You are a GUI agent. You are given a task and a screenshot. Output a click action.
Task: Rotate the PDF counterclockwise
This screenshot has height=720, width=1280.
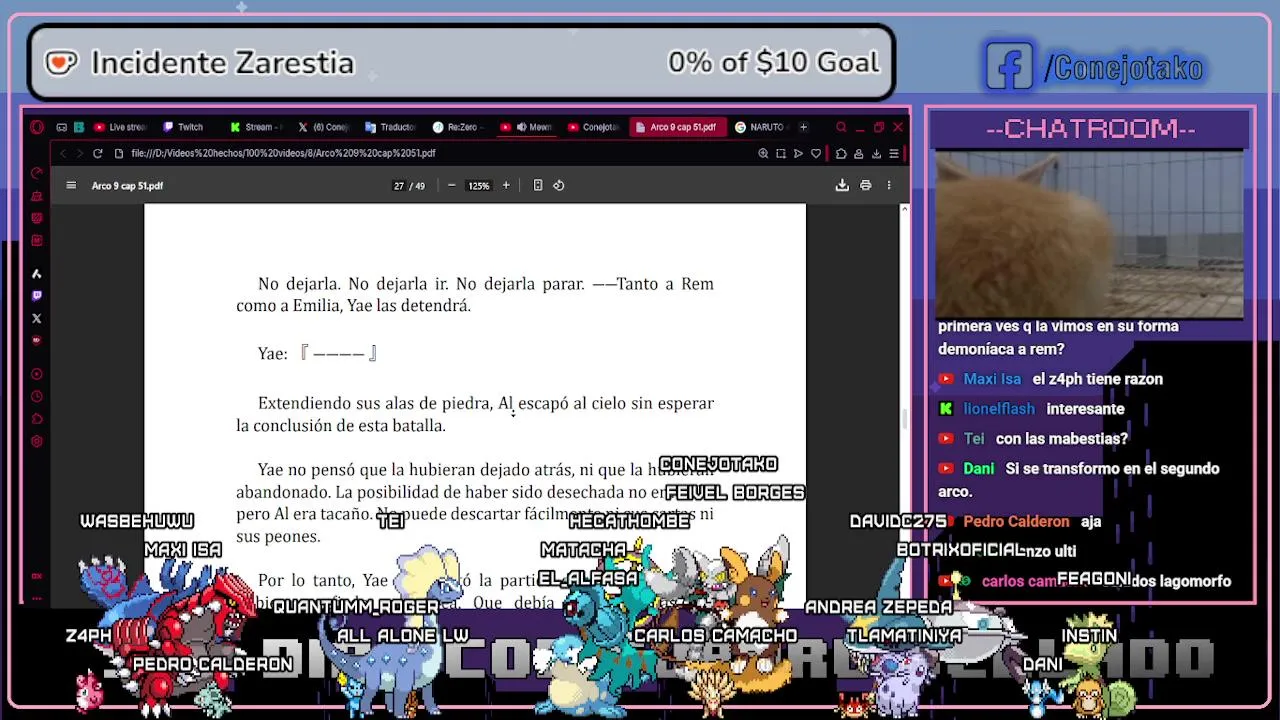(559, 185)
